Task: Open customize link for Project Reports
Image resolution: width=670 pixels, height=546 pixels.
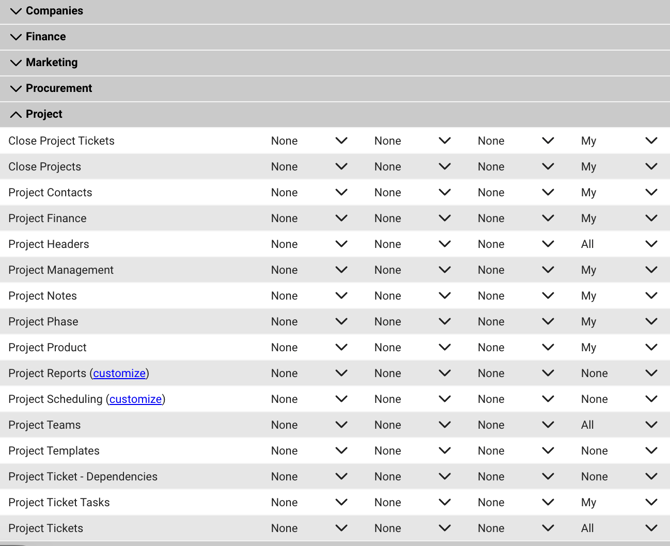Action: pyautogui.click(x=119, y=373)
